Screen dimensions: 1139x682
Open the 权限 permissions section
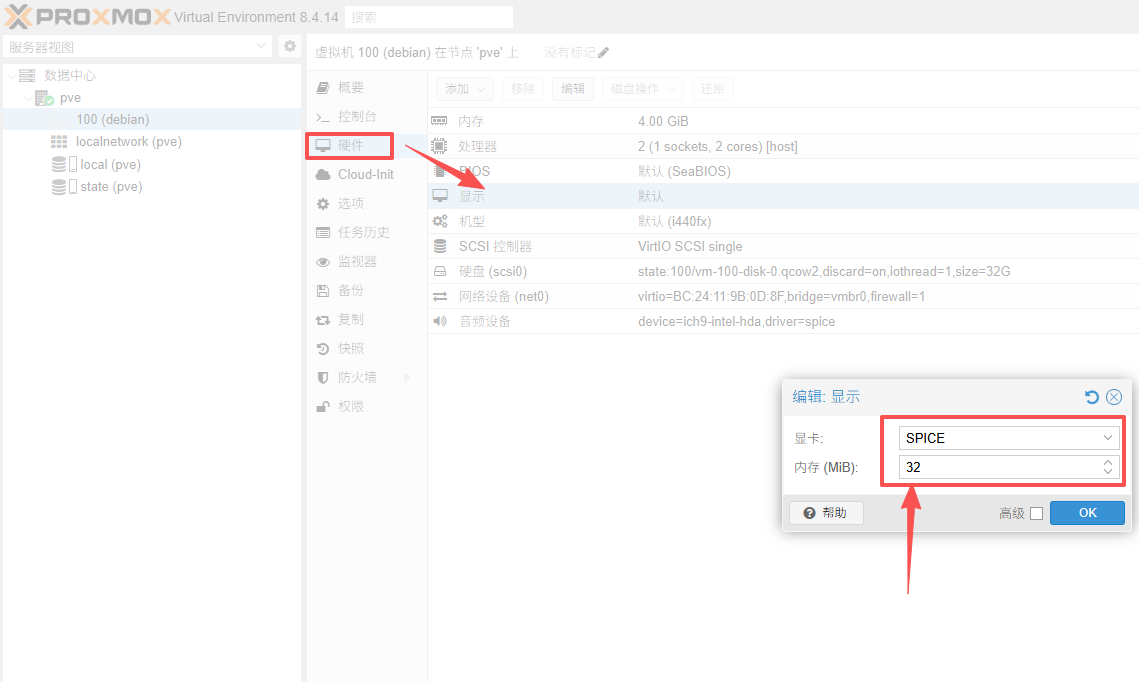[350, 406]
